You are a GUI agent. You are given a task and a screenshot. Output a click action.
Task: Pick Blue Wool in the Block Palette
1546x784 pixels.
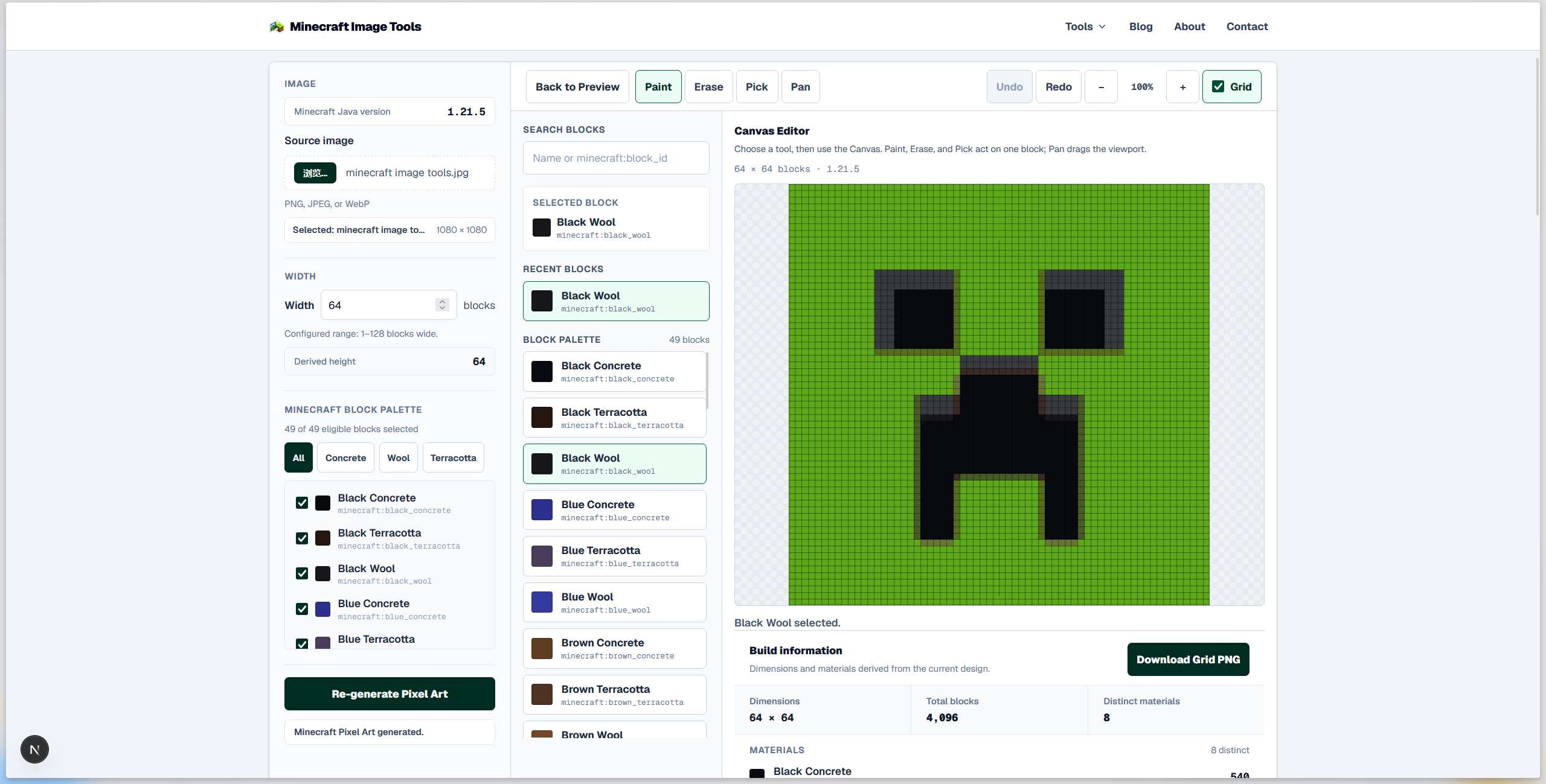(x=614, y=602)
